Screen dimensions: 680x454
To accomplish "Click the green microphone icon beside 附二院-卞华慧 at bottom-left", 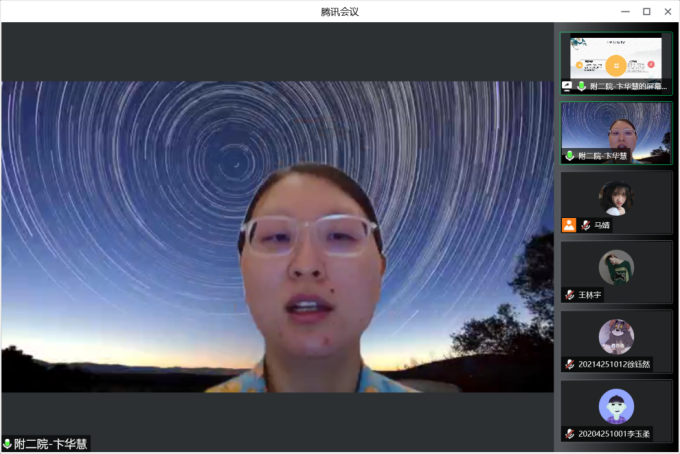I will pyautogui.click(x=8, y=444).
